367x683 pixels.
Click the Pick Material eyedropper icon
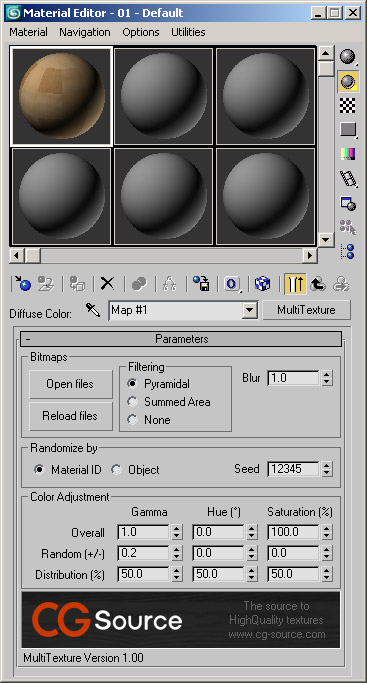[93, 310]
